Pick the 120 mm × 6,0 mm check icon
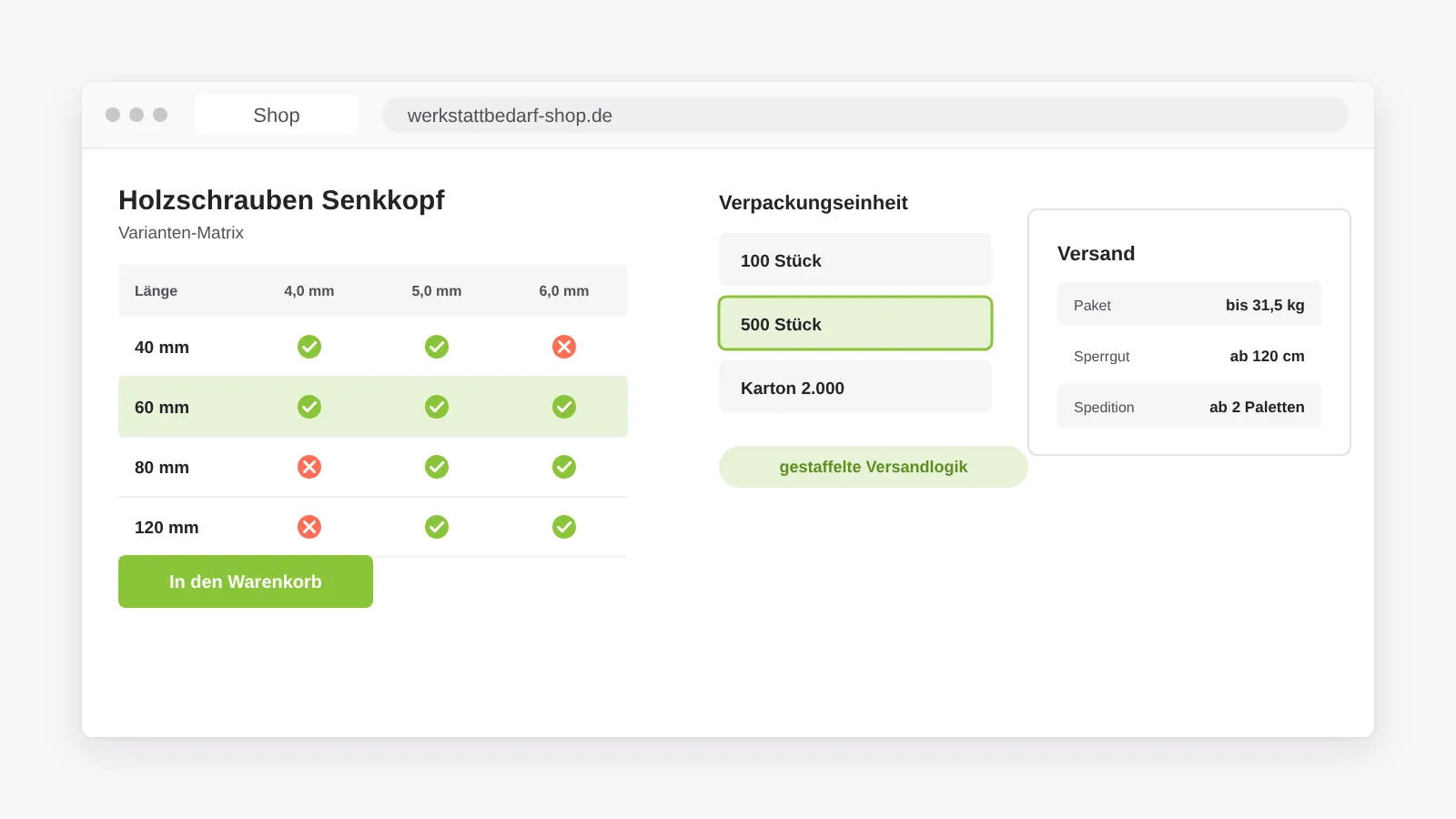The image size is (1456, 819). (x=564, y=527)
